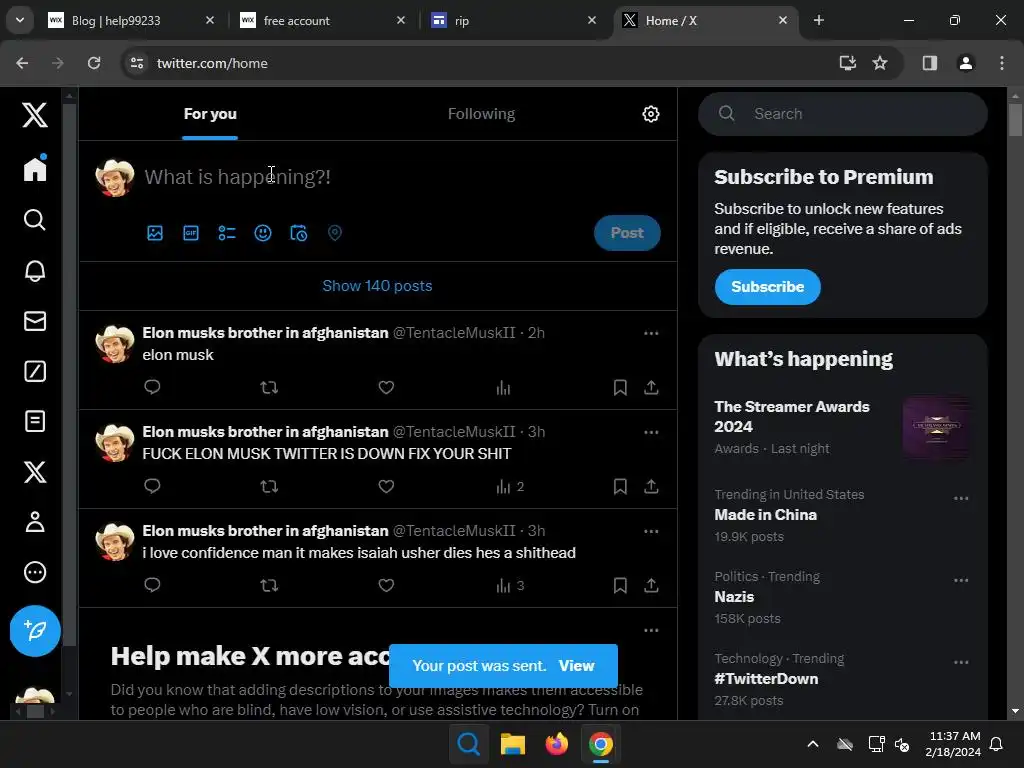Bookmark the "TWITTER IS DOWN" post
This screenshot has height=768, width=1024.
click(x=620, y=487)
